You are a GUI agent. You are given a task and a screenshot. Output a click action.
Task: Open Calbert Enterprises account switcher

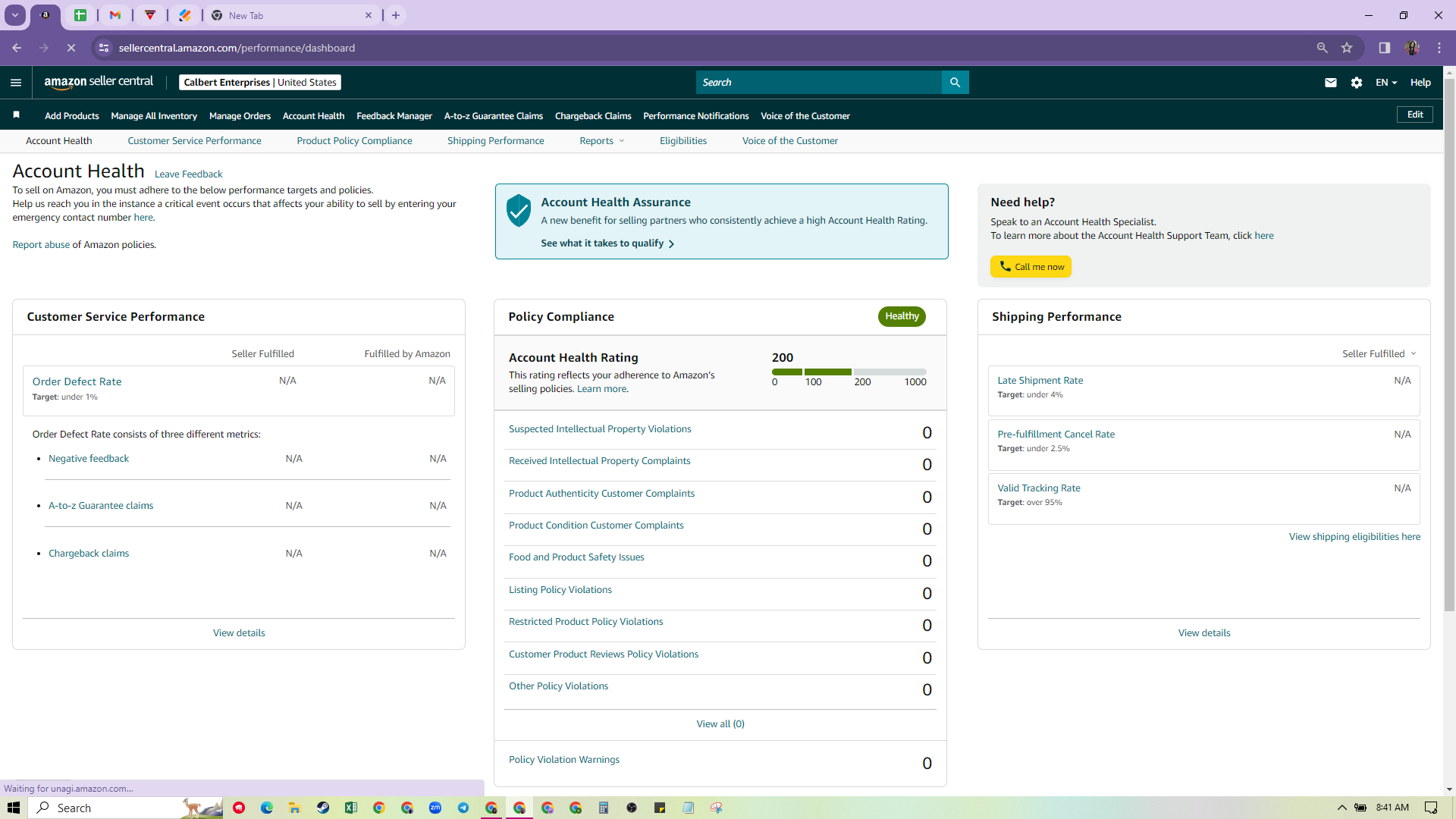(260, 83)
